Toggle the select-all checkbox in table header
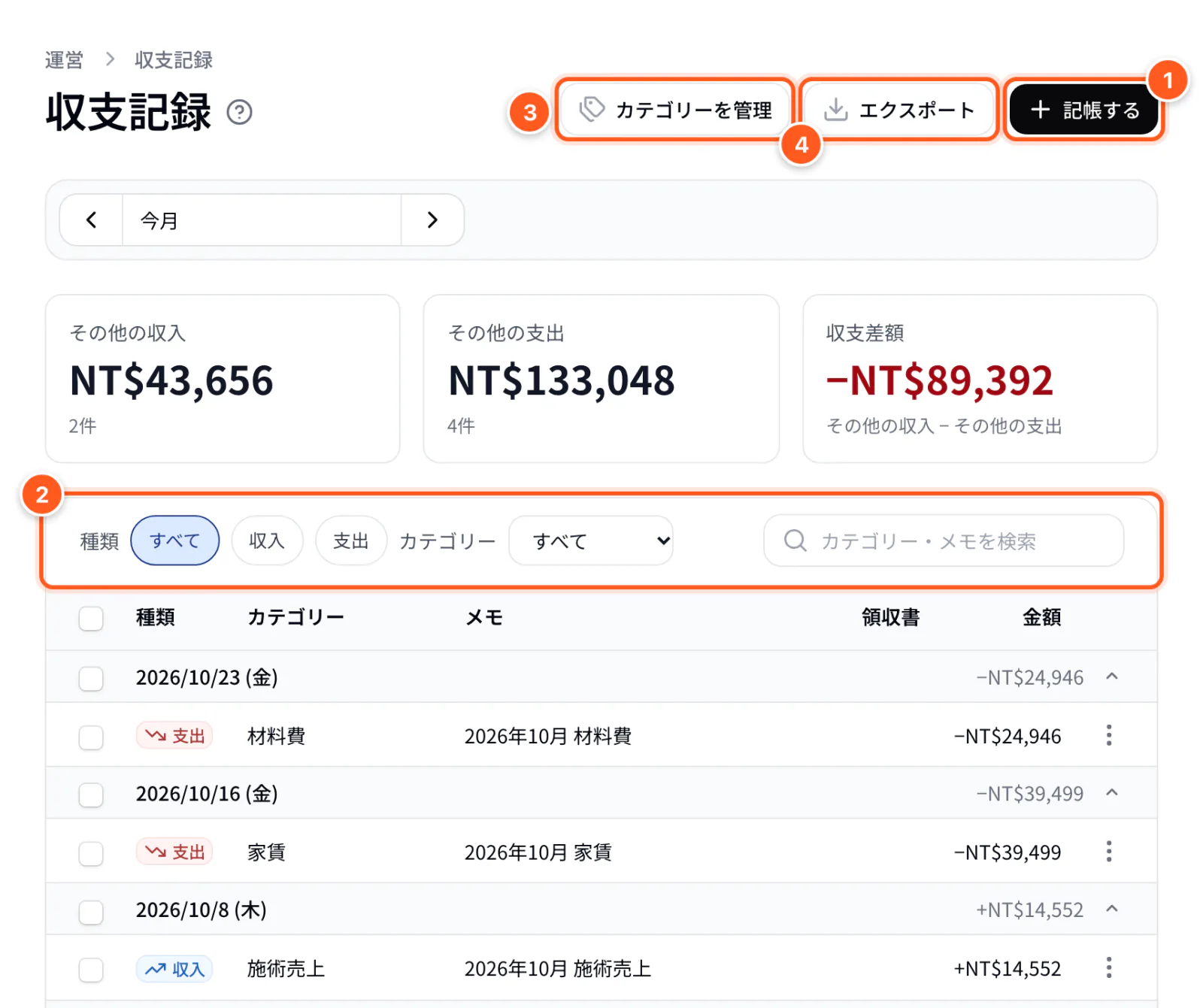This screenshot has height=1008, width=1203. (x=91, y=619)
